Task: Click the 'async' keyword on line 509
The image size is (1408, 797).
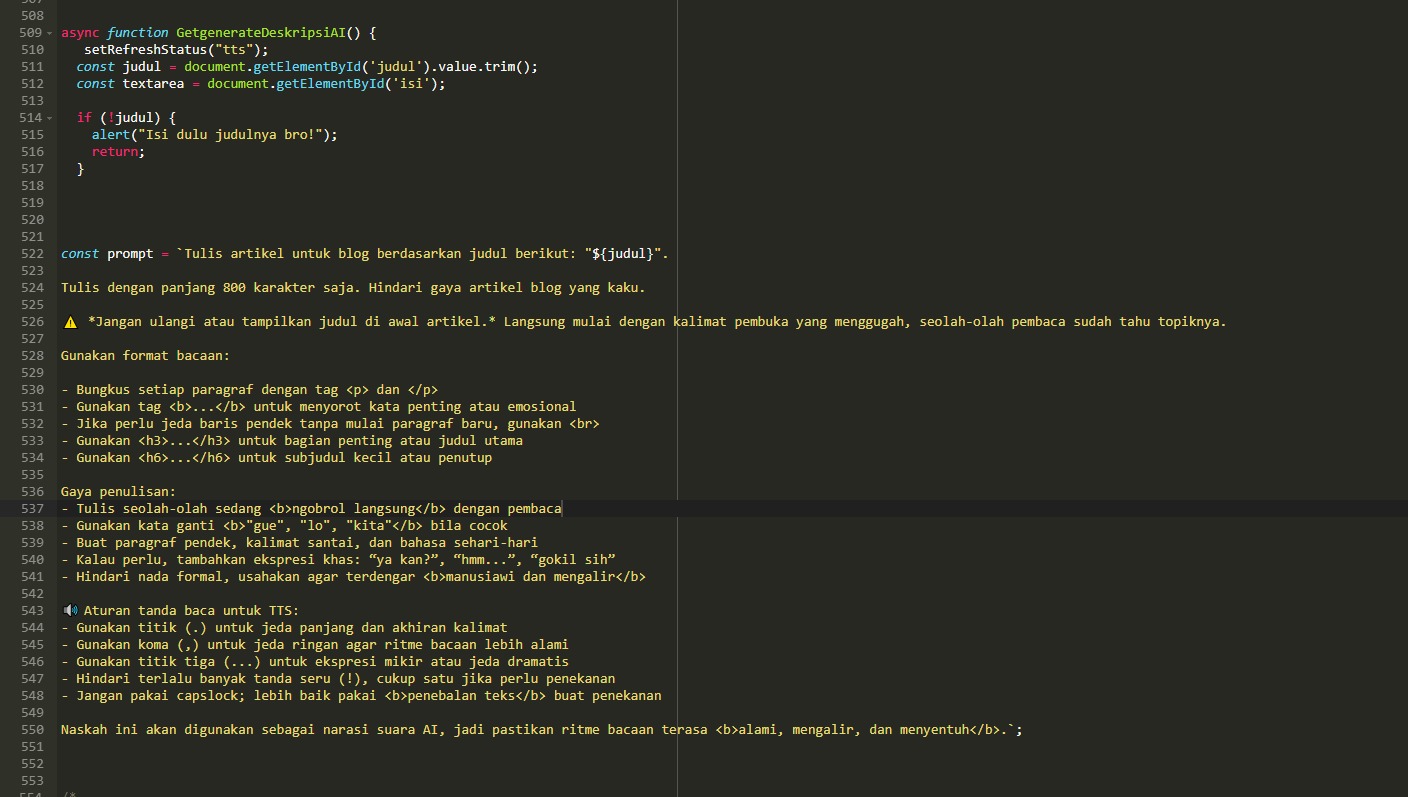Action: 80,33
